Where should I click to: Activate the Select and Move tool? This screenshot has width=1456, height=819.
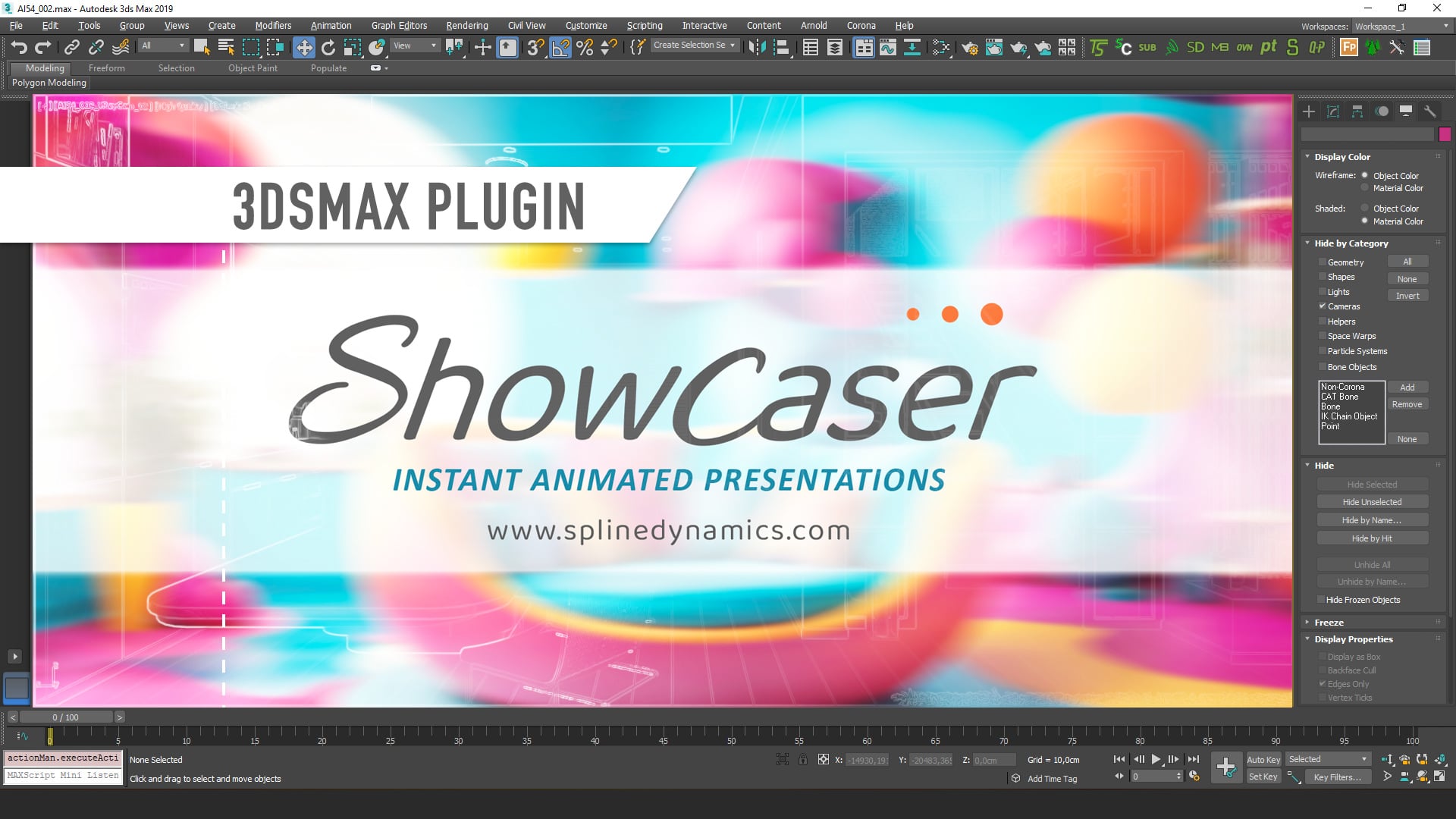pos(303,47)
